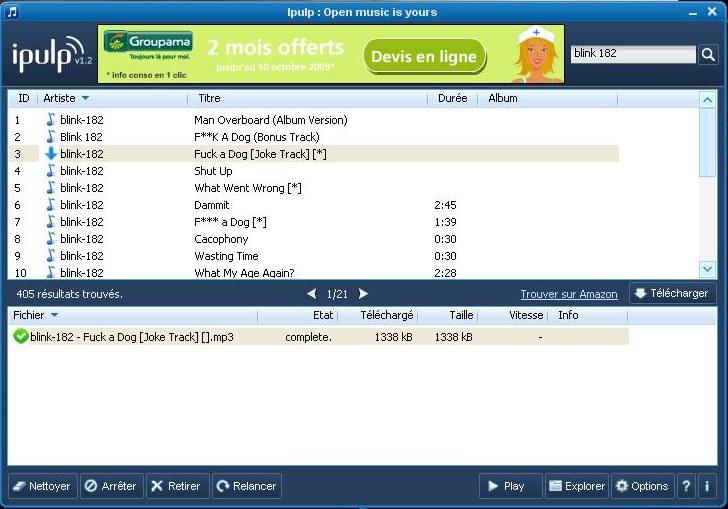Click the Télécharger download button
This screenshot has width=728, height=509.
pyautogui.click(x=672, y=293)
